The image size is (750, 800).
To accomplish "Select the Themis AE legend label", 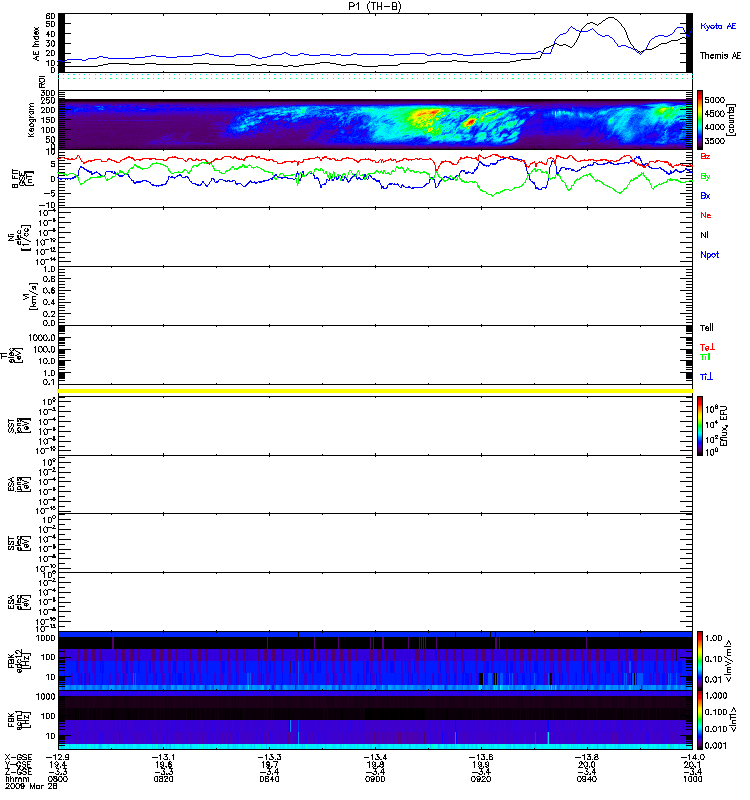I will (x=720, y=56).
